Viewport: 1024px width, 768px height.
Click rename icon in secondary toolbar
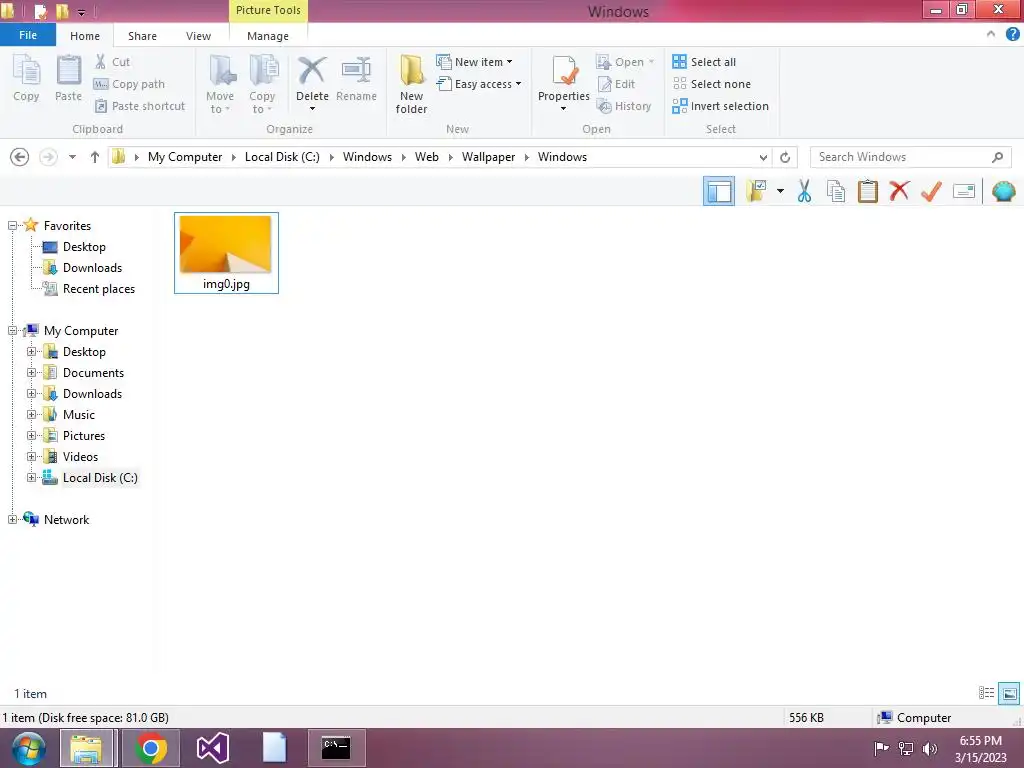click(964, 191)
